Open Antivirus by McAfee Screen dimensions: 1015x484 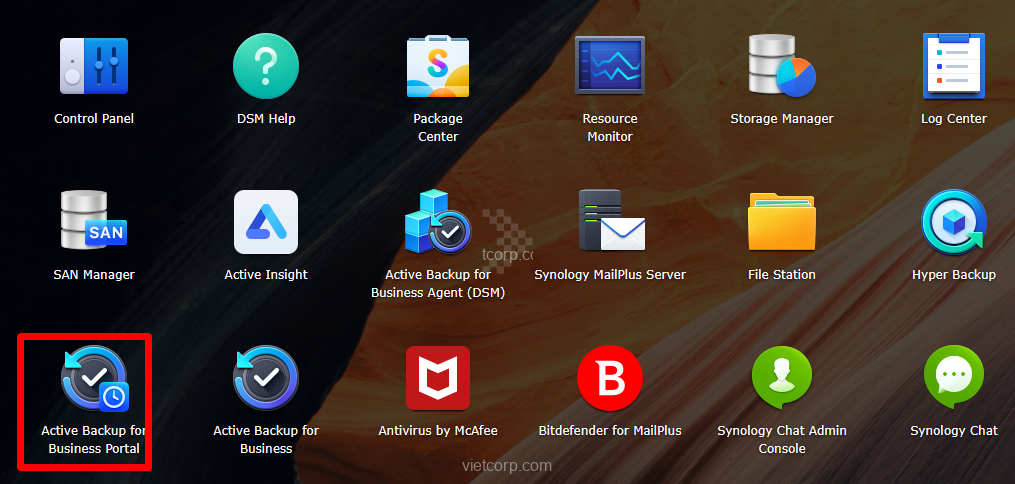pos(438,379)
